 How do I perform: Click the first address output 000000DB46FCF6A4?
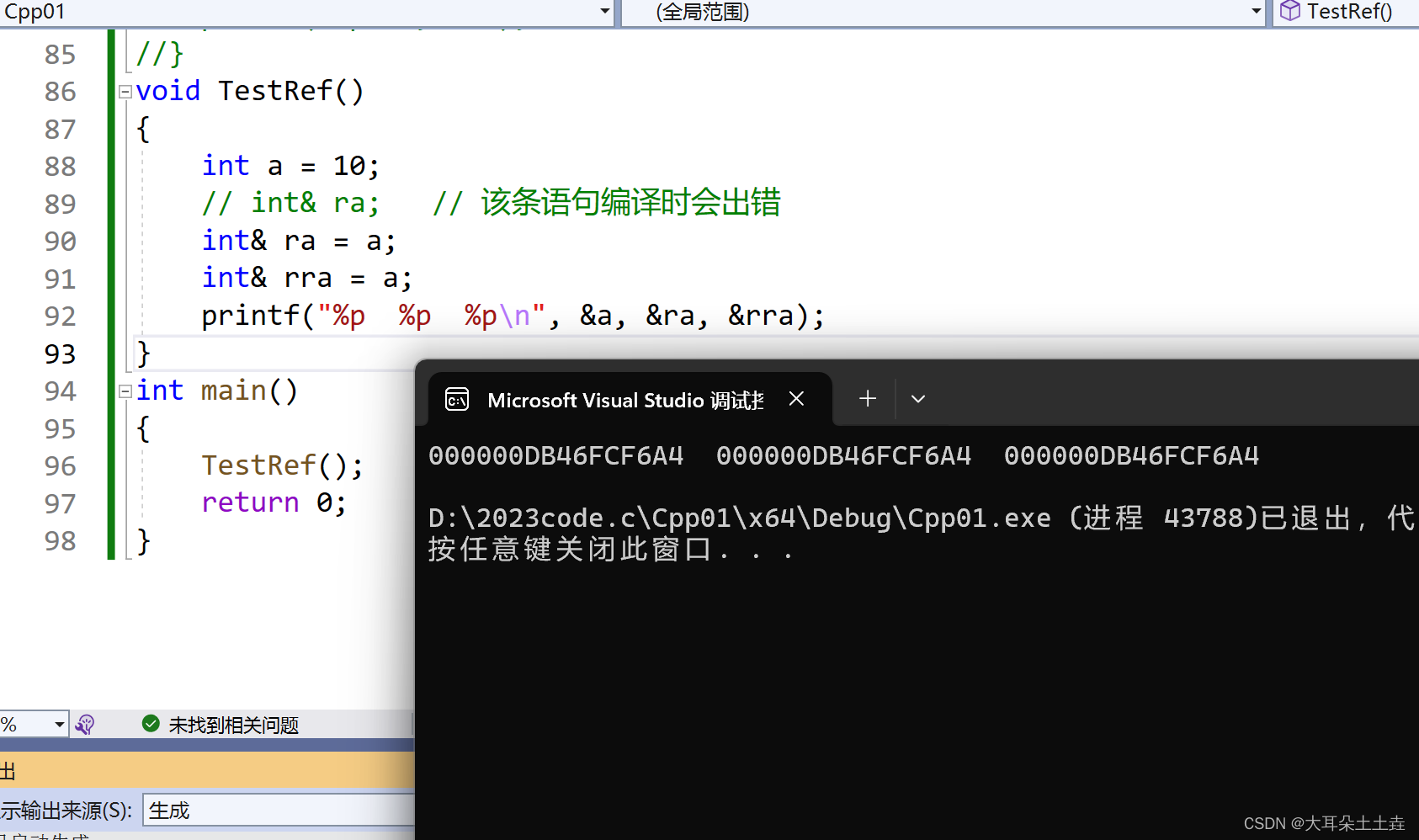(556, 455)
